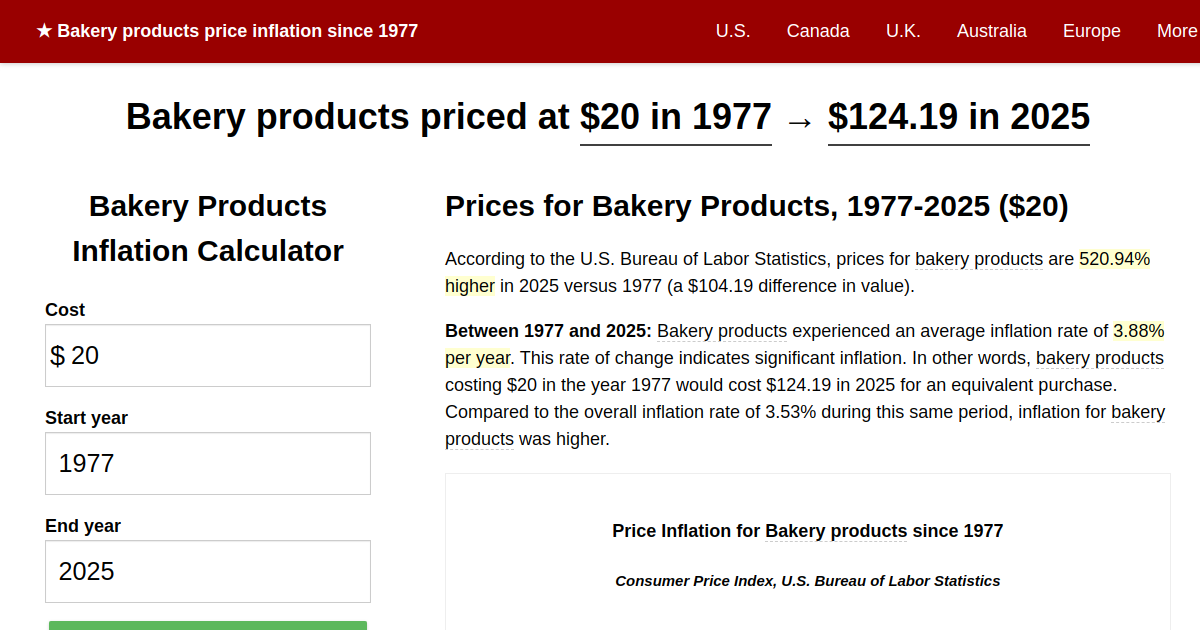1200x630 pixels.
Task: Select Canada in the navigation bar
Action: point(818,31)
